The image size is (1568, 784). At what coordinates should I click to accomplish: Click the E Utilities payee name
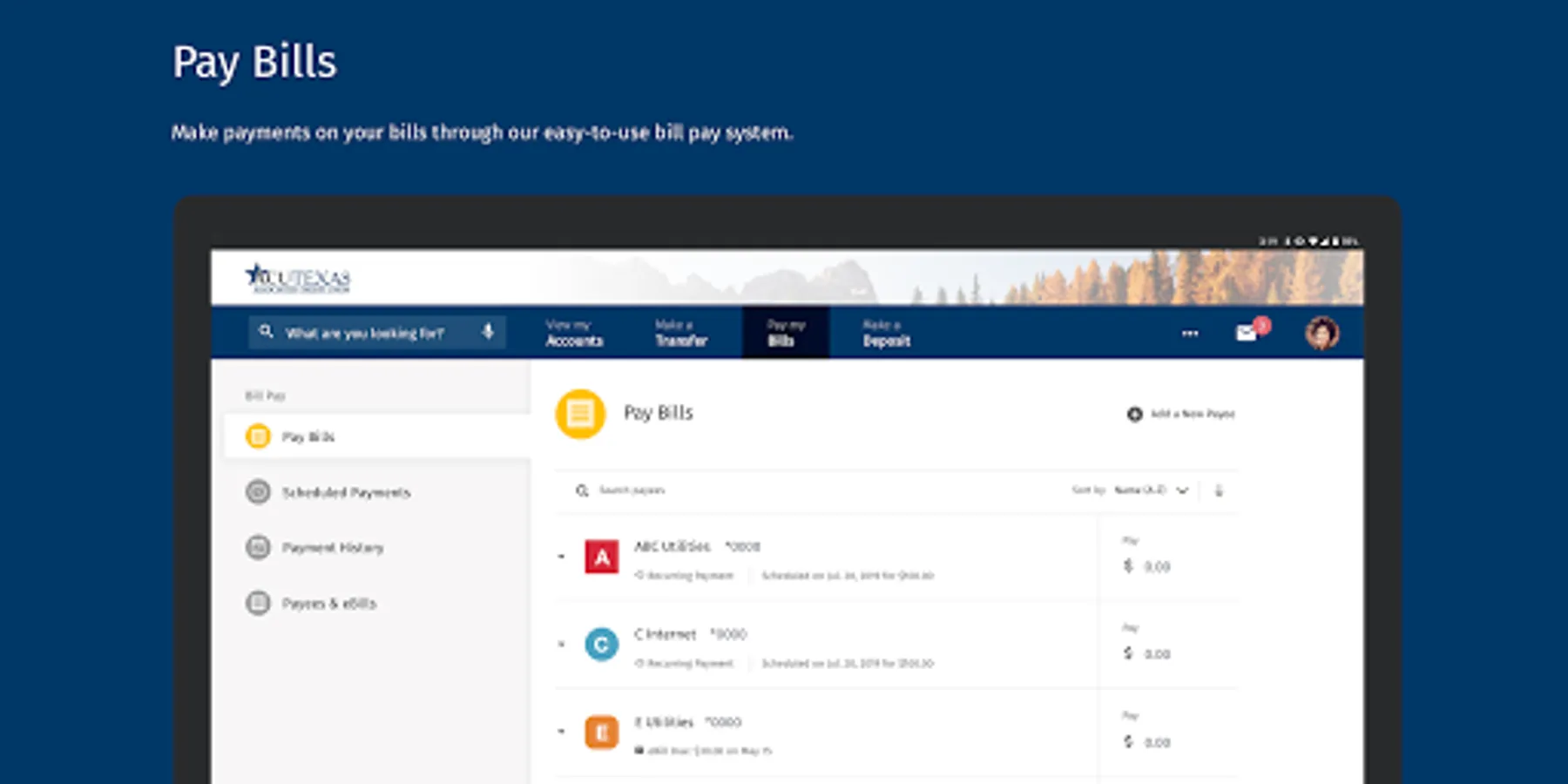coord(664,722)
